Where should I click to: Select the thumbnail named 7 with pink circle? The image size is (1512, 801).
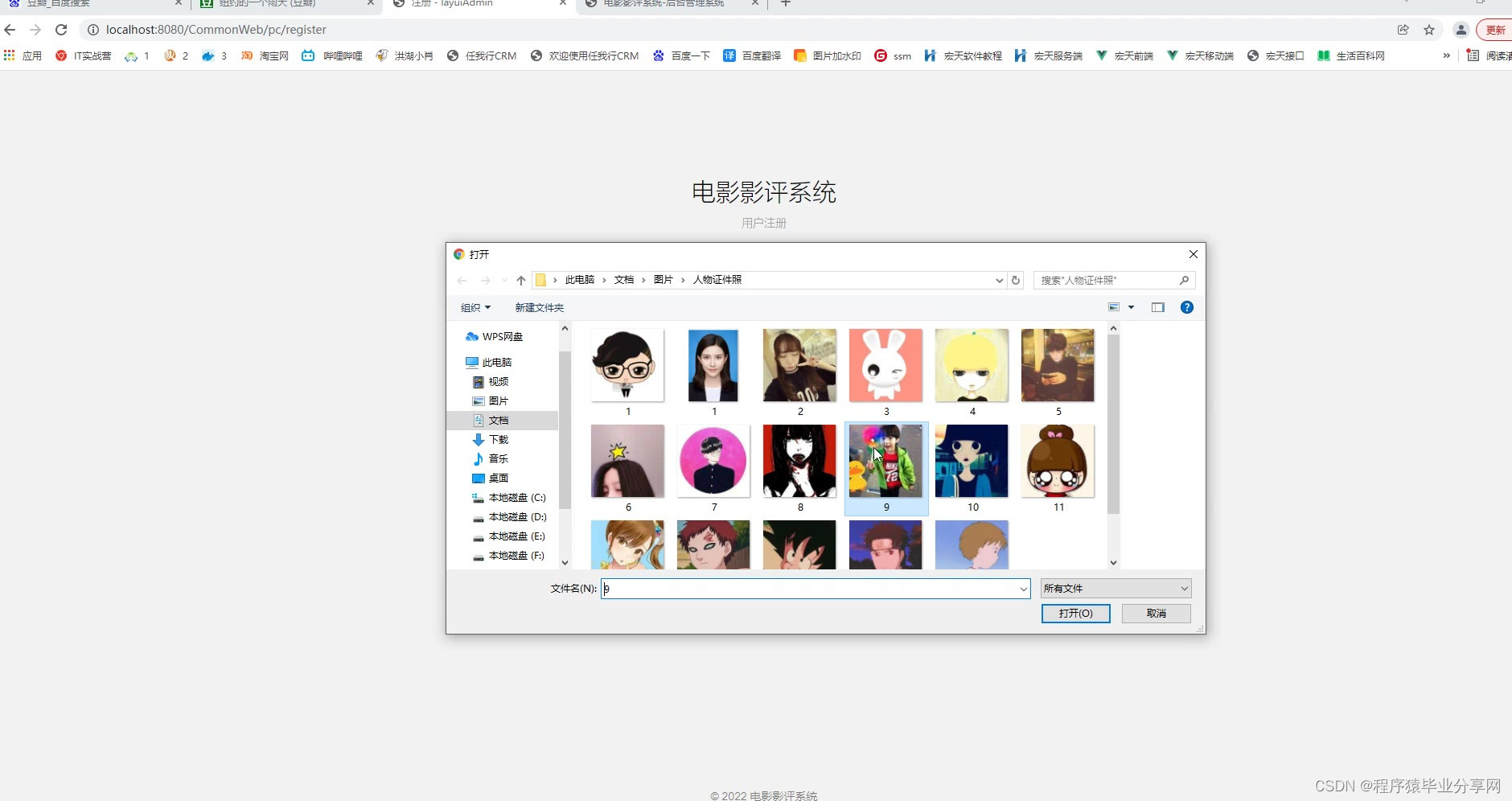coord(713,461)
